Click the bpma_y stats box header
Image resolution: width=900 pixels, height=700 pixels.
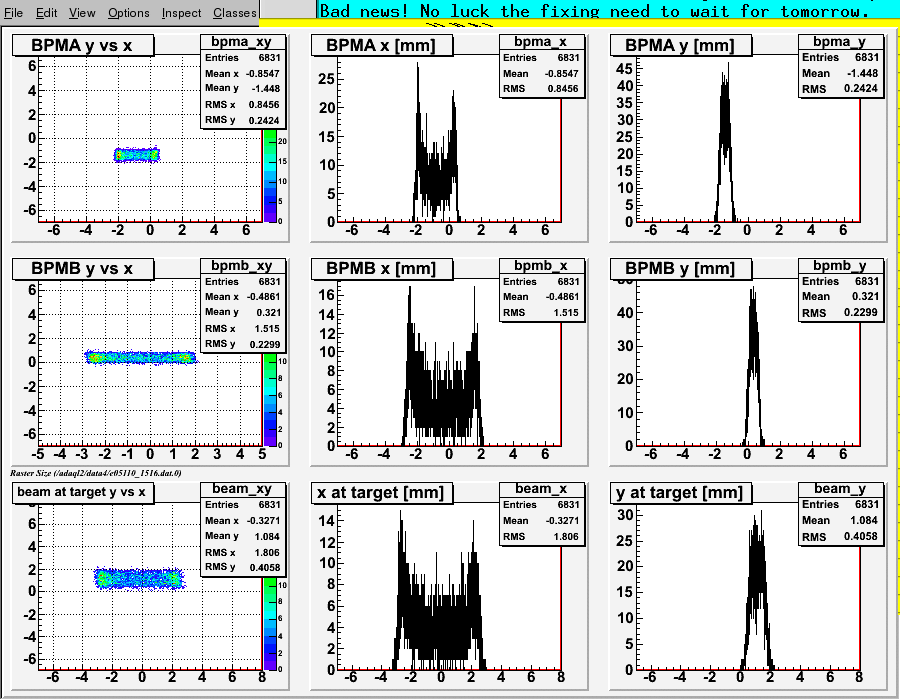tap(839, 41)
